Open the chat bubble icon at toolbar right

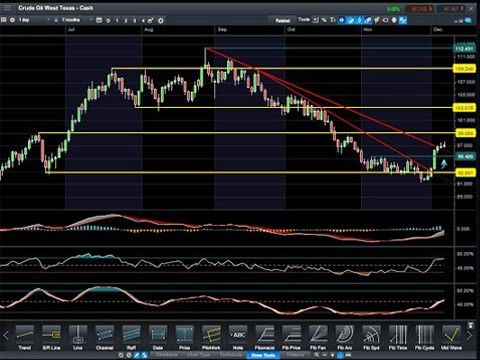468,20
